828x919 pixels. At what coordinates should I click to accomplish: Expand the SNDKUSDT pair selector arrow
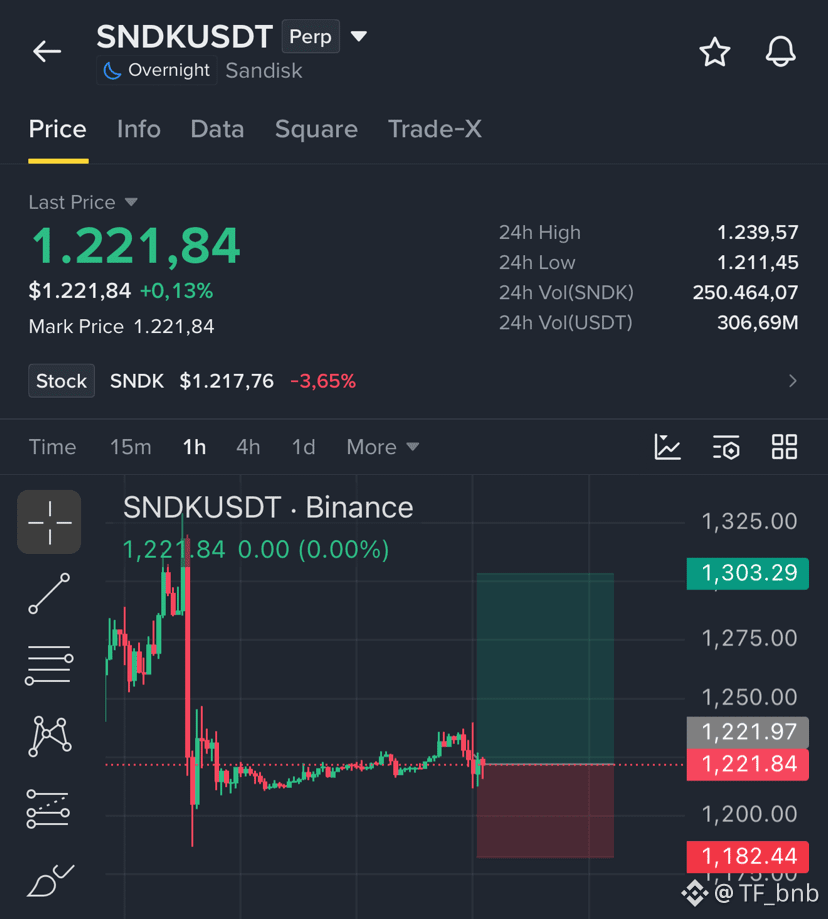(x=359, y=36)
